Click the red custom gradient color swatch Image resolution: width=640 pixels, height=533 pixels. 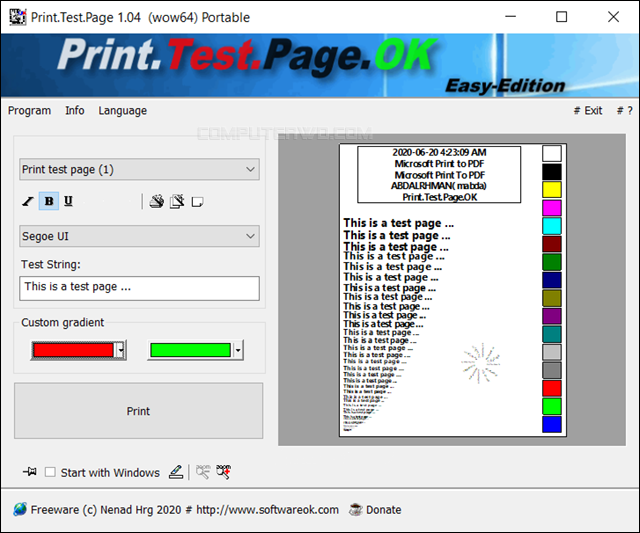73,350
